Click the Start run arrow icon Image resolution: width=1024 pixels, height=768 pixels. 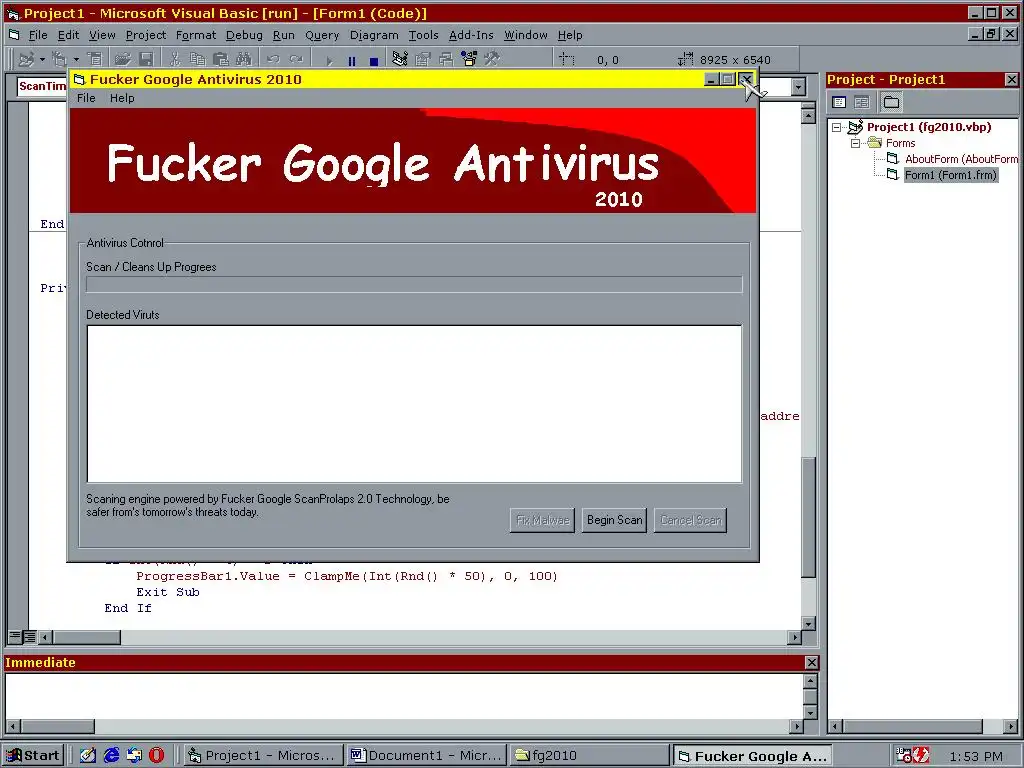(x=329, y=61)
